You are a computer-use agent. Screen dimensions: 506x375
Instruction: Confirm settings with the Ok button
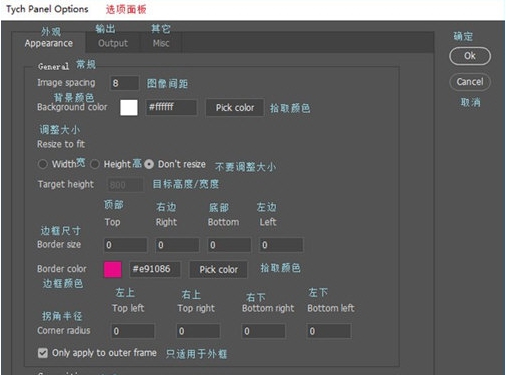[x=470, y=56]
